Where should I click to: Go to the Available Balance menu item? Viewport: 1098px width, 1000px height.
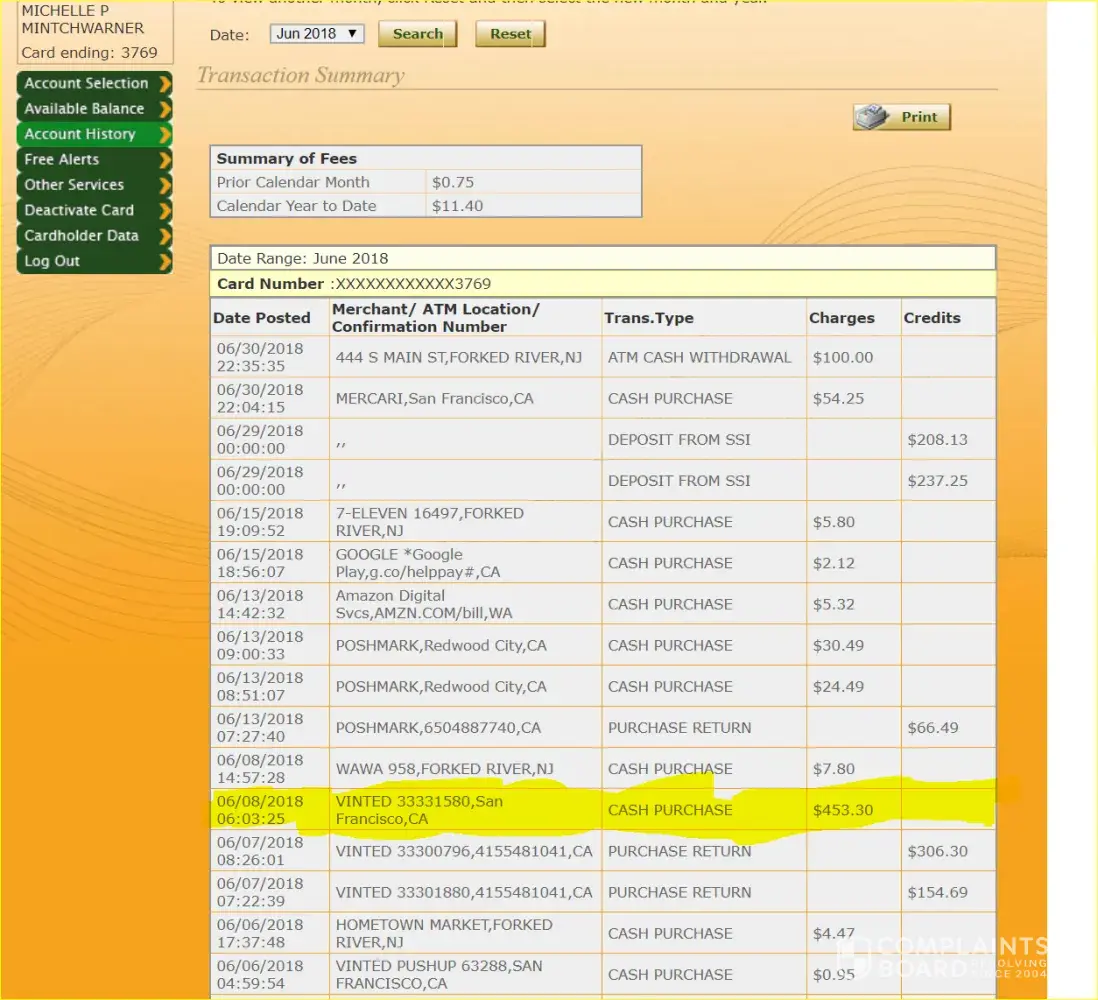tap(84, 109)
